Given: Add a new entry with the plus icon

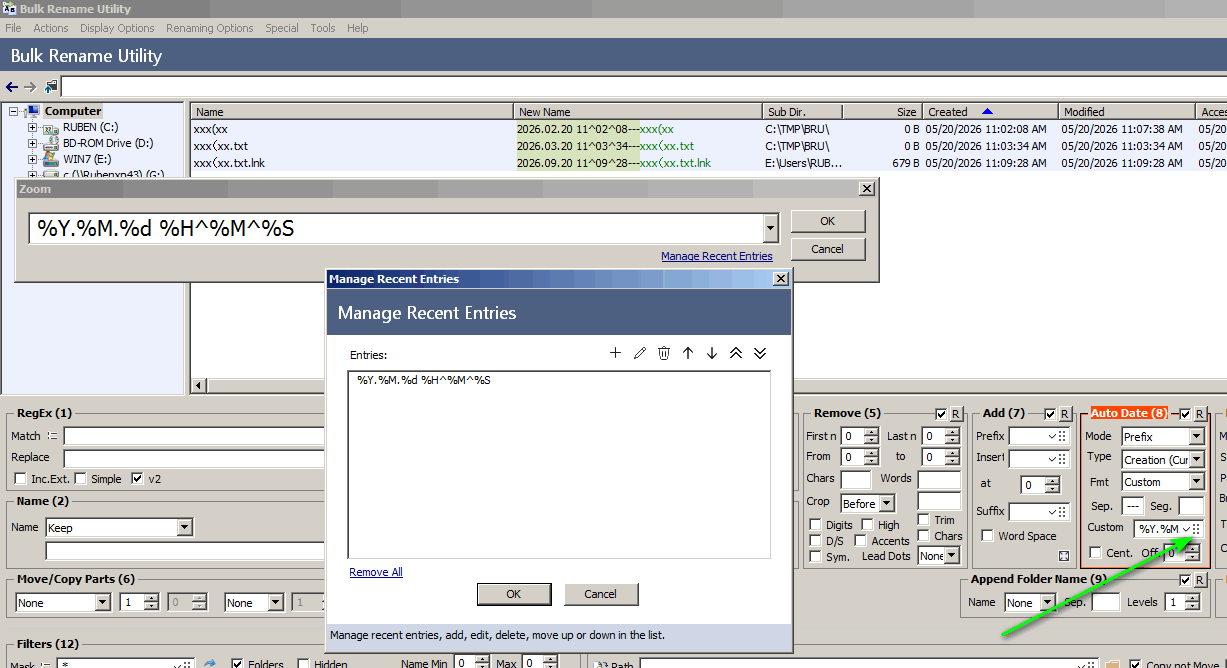Looking at the screenshot, I should pyautogui.click(x=615, y=353).
